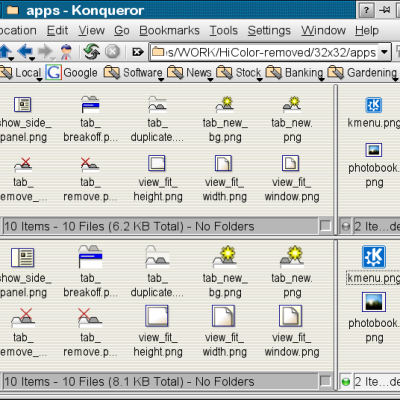Expand the location bar history dropdown

coord(384,52)
